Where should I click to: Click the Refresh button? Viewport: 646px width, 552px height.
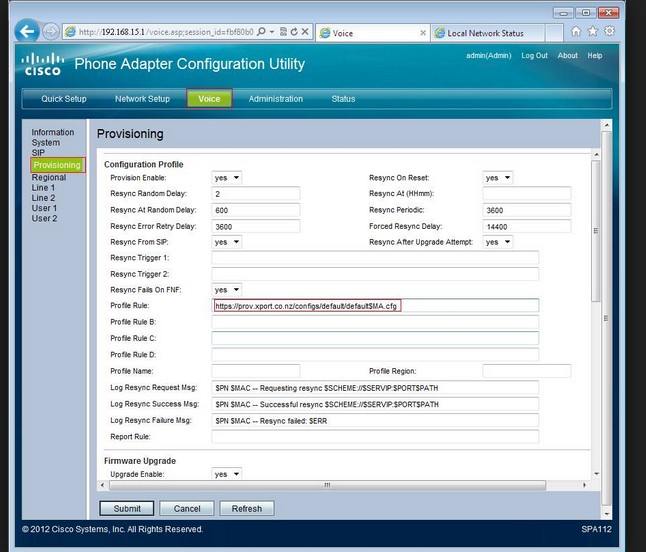(x=247, y=509)
